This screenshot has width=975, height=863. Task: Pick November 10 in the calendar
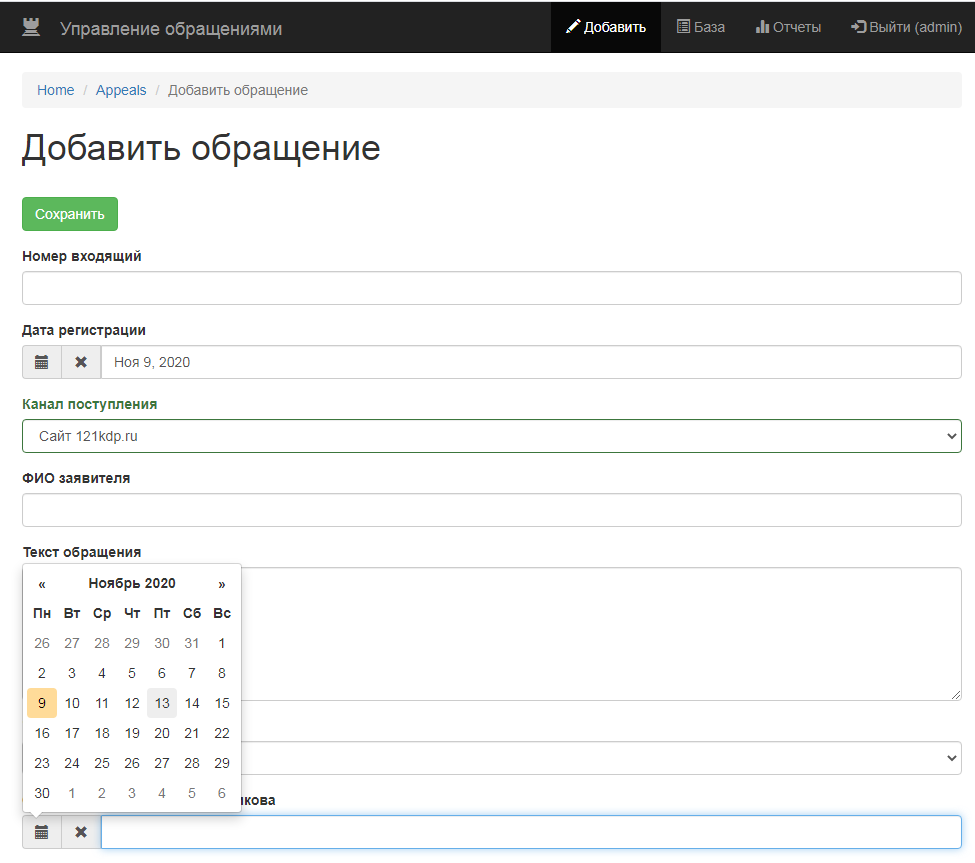[x=72, y=703]
